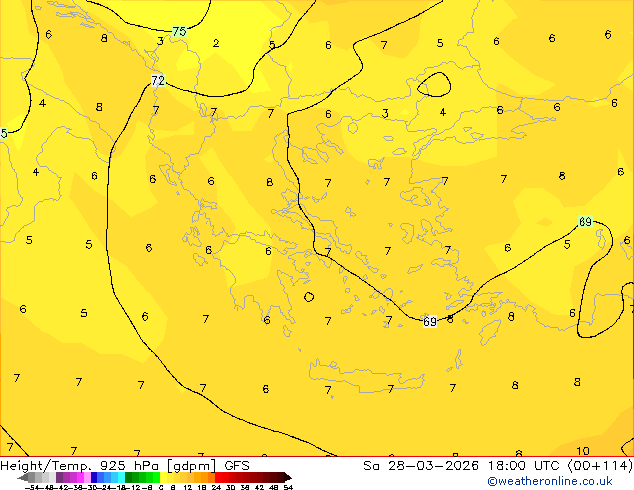This screenshot has width=634, height=490.
Task: Click the Sa 28-03-2026 18:00 UTC timestamp
Action: (498, 466)
